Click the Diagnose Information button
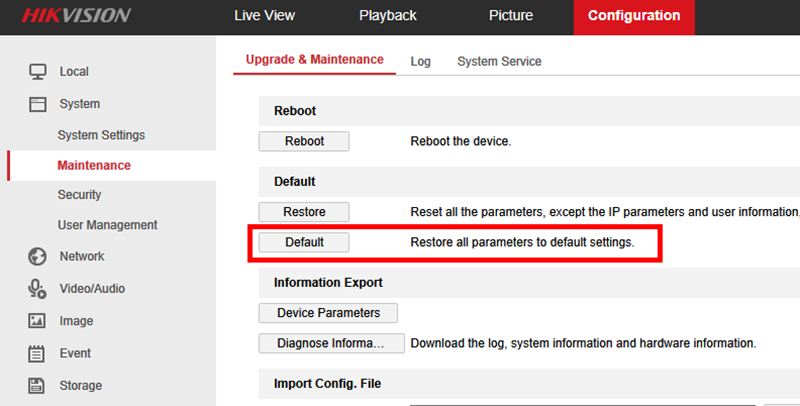The height and width of the screenshot is (406, 800). tap(331, 343)
